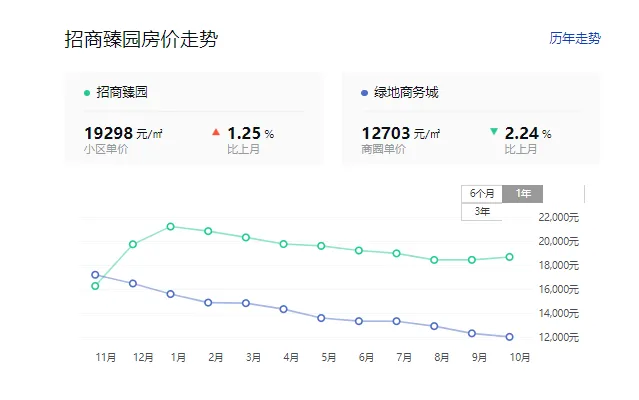Select blue data point for 11月
The width and height of the screenshot is (639, 400).
[x=95, y=275]
